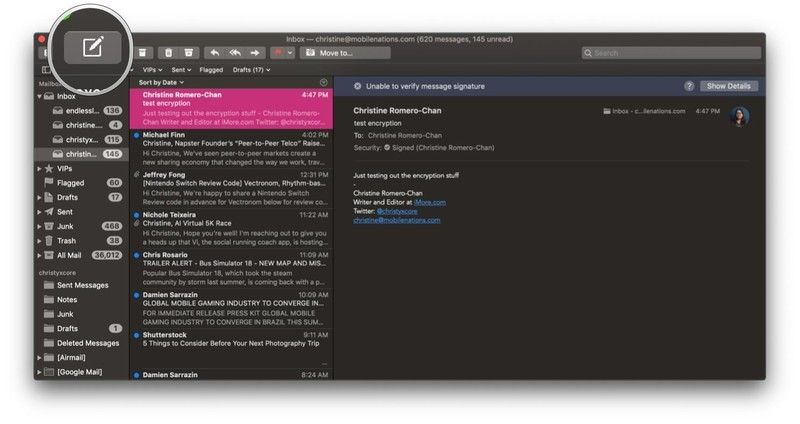Open the flag color dropdown arrow
800x424 pixels.
[x=290, y=53]
